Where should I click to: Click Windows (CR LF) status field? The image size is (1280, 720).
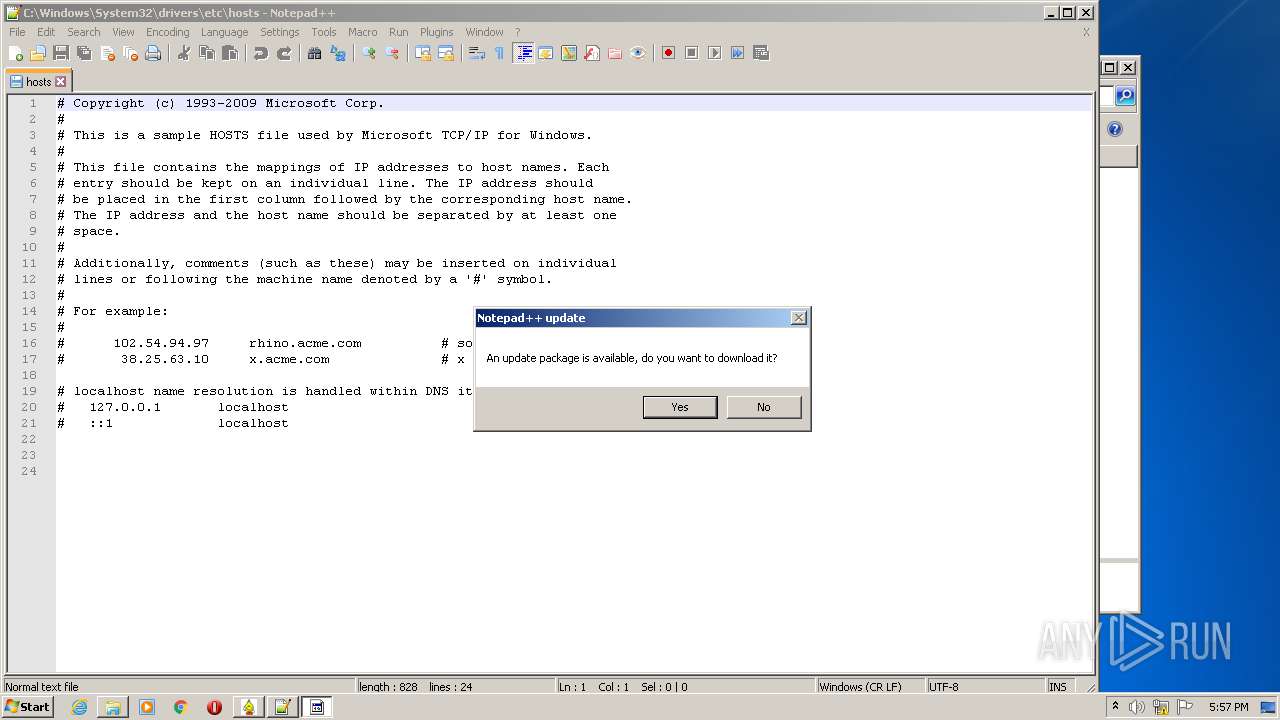point(870,687)
